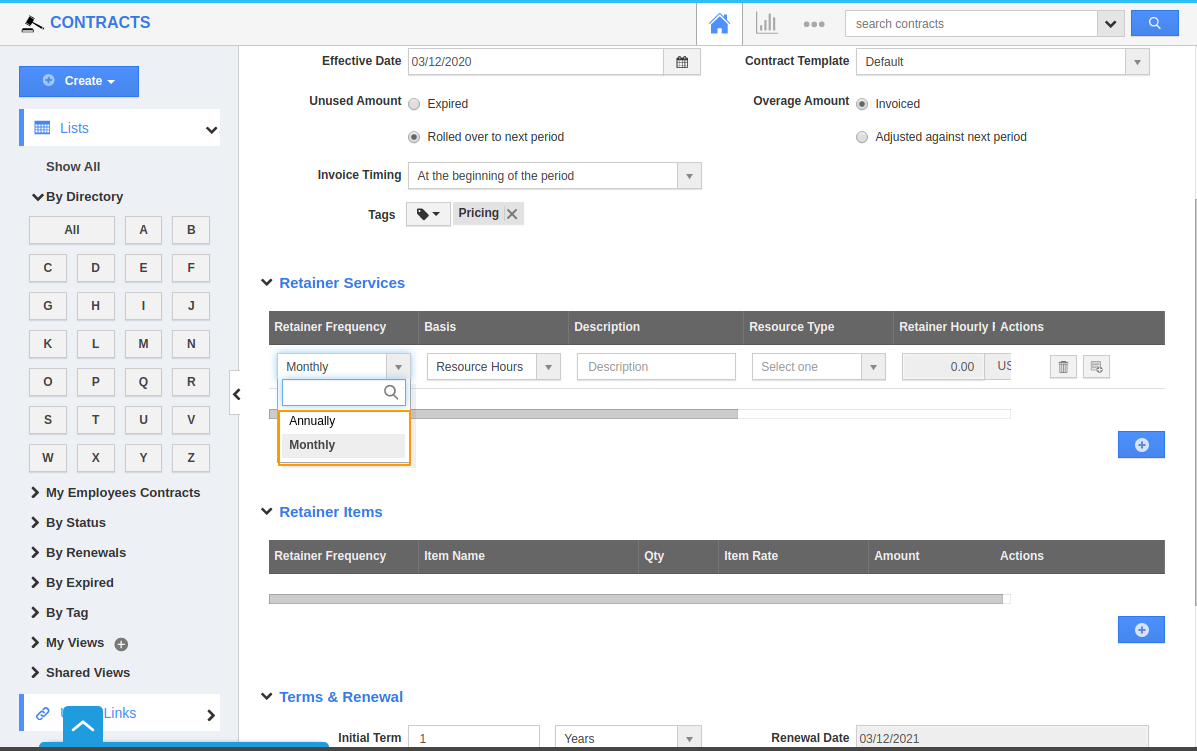Open the reports bar chart icon

[x=766, y=24]
